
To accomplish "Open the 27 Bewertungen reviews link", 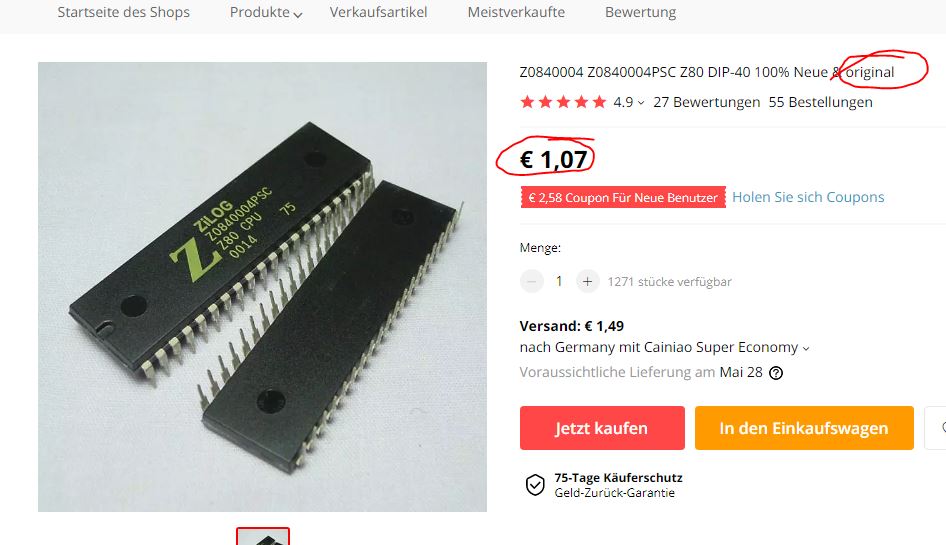I will tap(706, 102).
